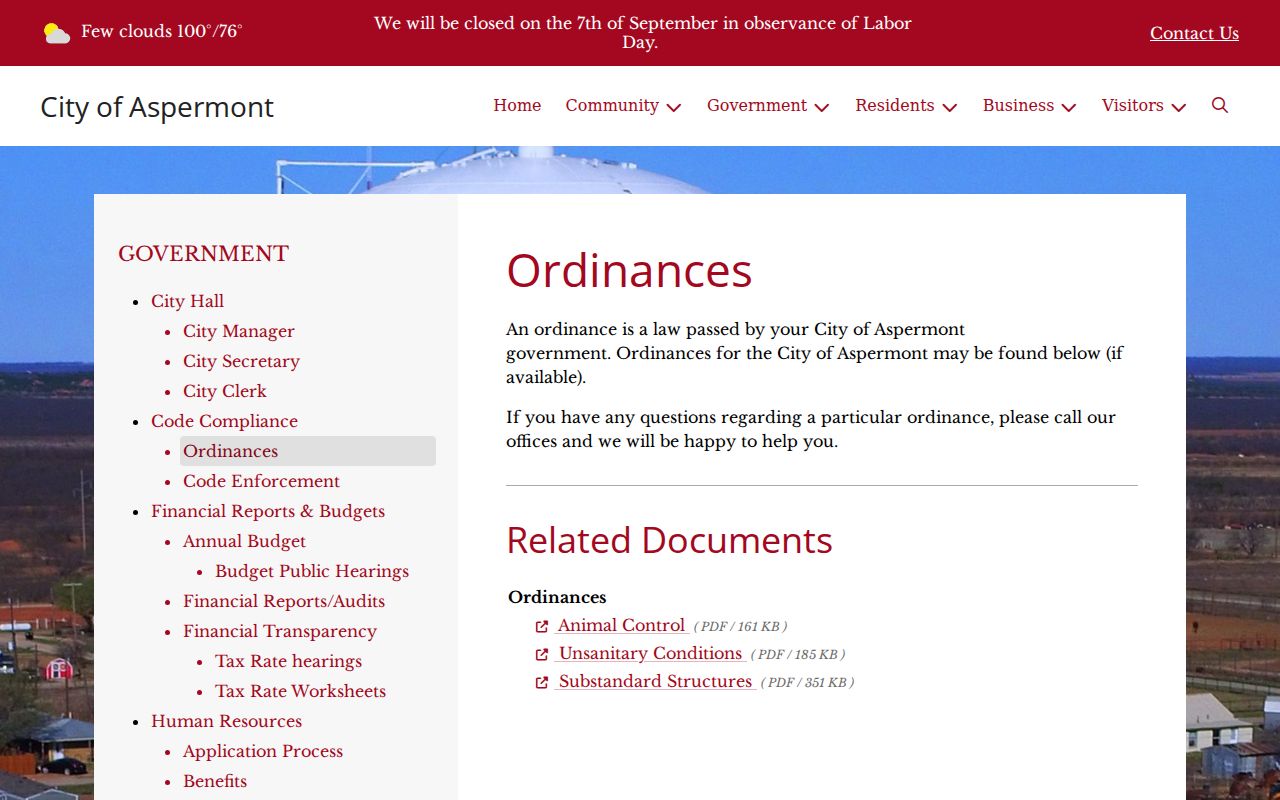Open the Substandard Structures PDF

click(655, 681)
